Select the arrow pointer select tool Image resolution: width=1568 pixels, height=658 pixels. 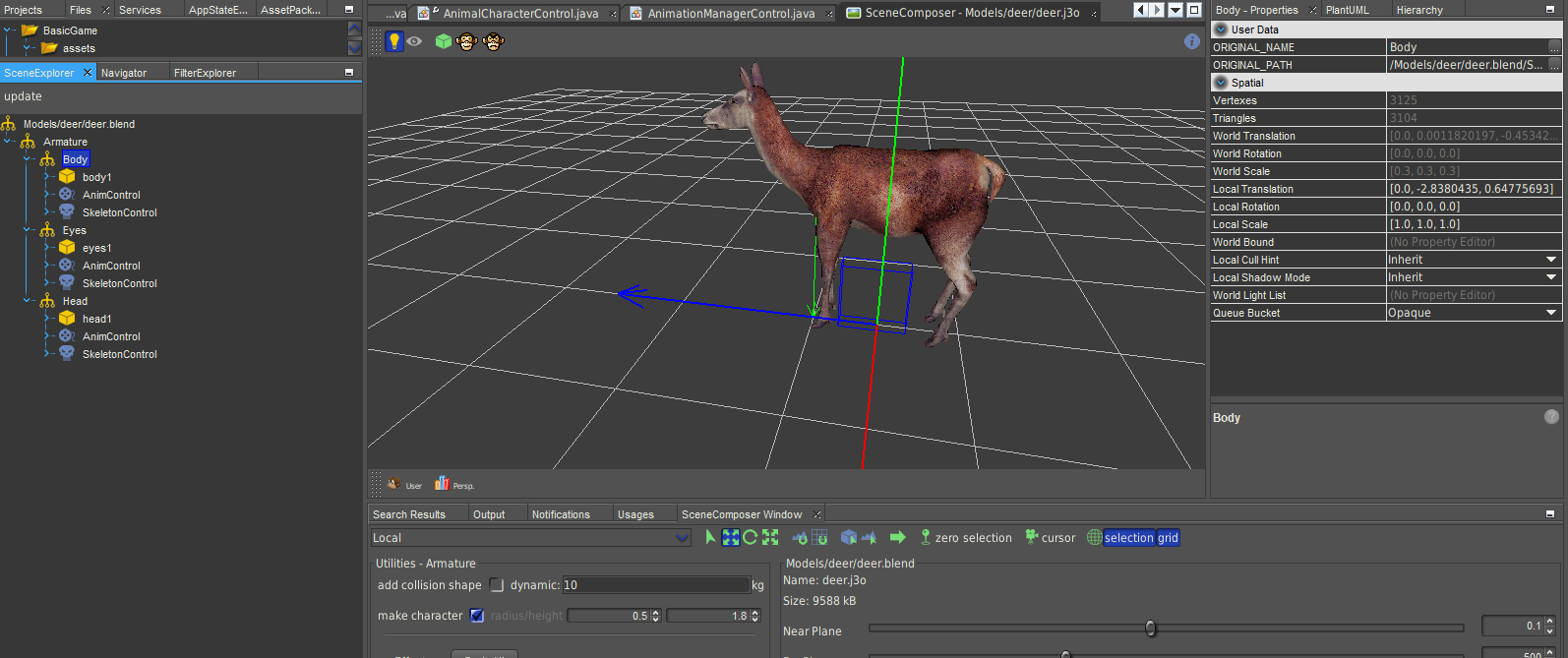[x=710, y=537]
